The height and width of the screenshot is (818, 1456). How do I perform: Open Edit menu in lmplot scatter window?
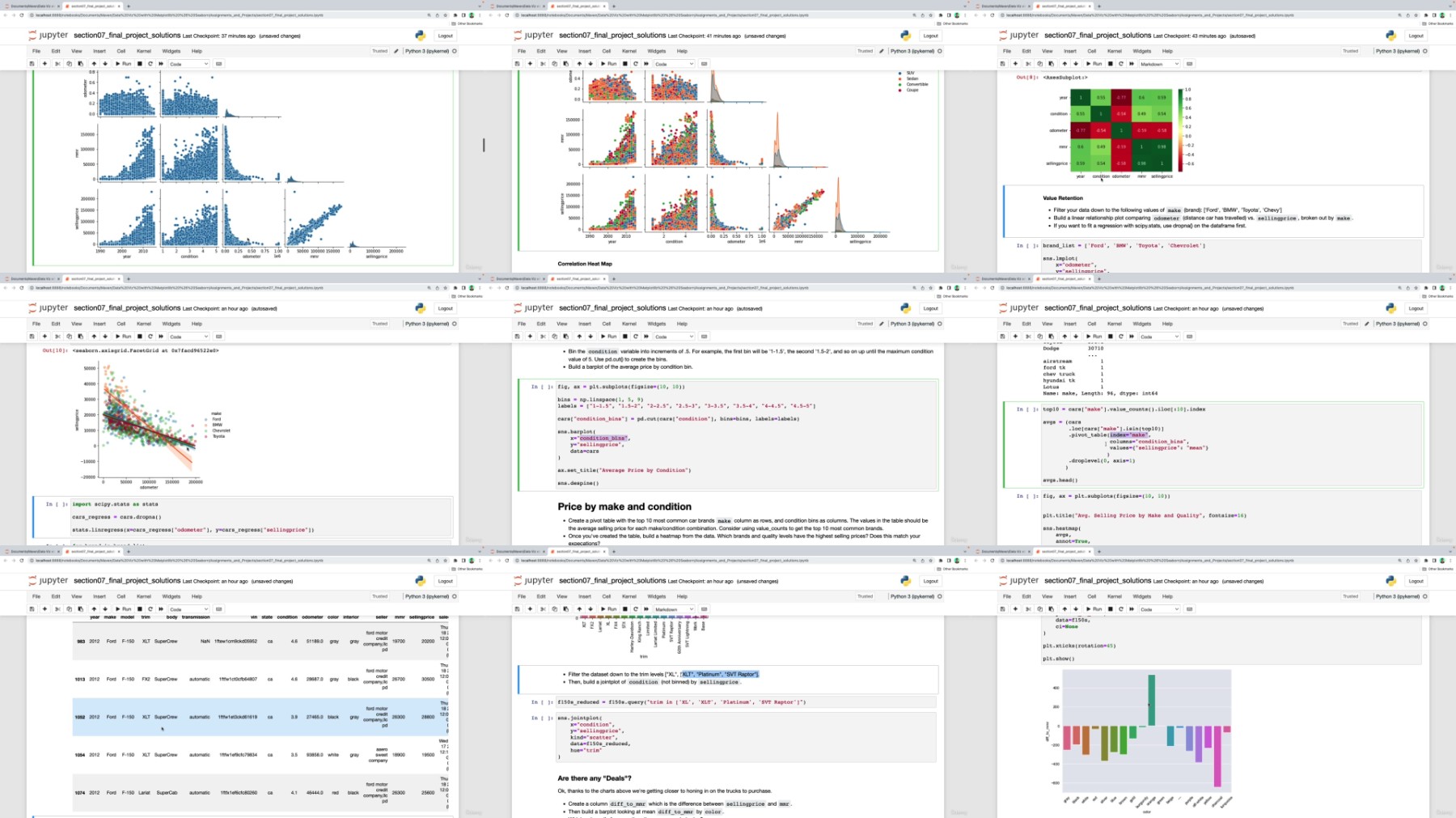tap(56, 324)
